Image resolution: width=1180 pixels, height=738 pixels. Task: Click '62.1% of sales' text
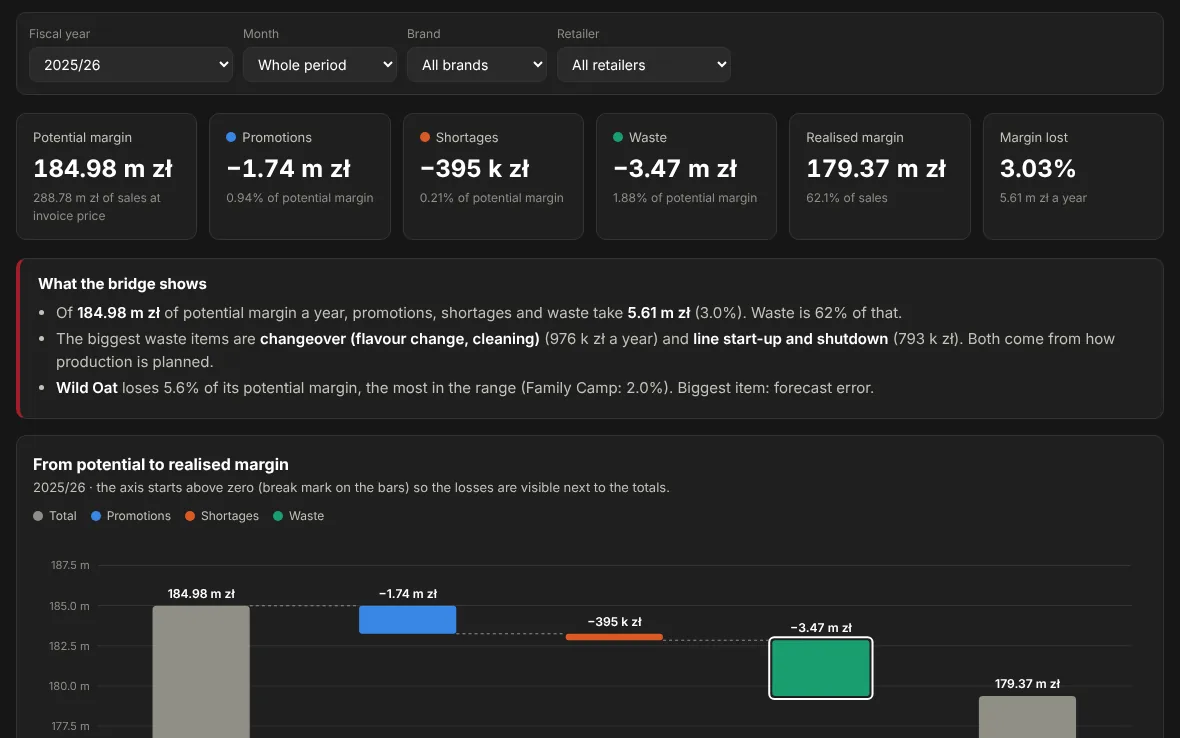pyautogui.click(x=847, y=198)
